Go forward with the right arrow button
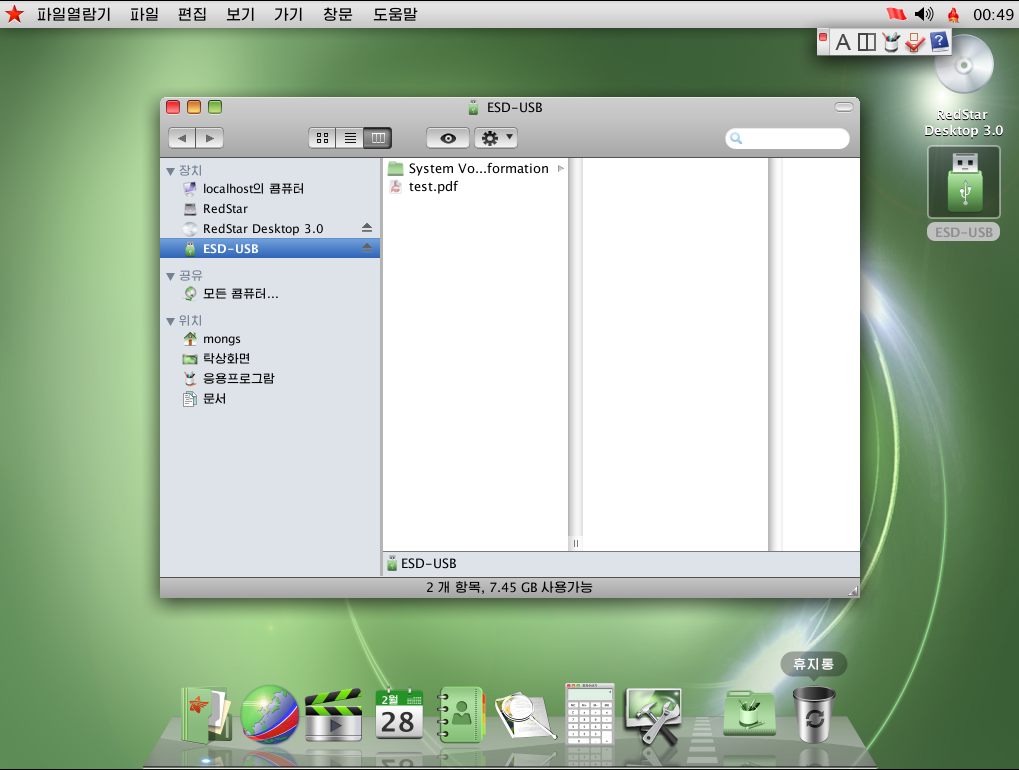The image size is (1019, 770). click(x=209, y=138)
